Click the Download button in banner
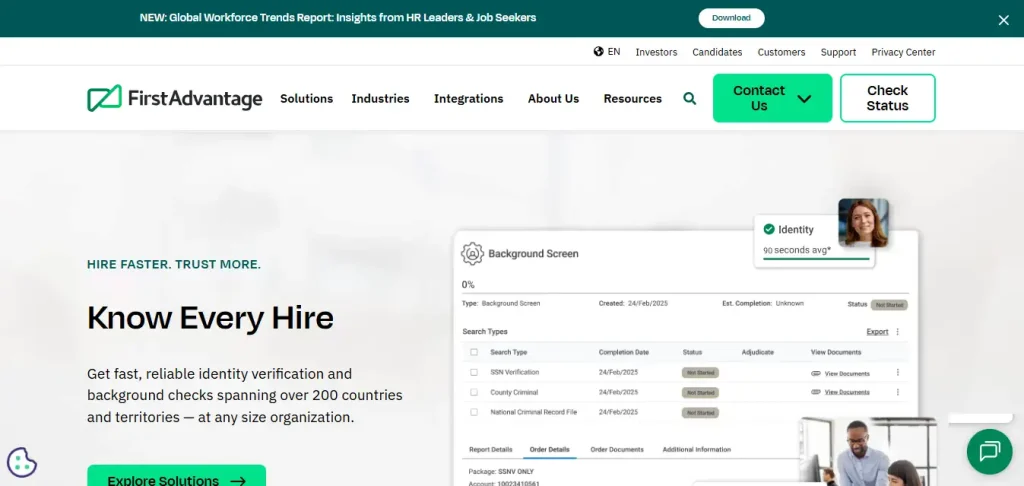1024x486 pixels. pyautogui.click(x=731, y=18)
